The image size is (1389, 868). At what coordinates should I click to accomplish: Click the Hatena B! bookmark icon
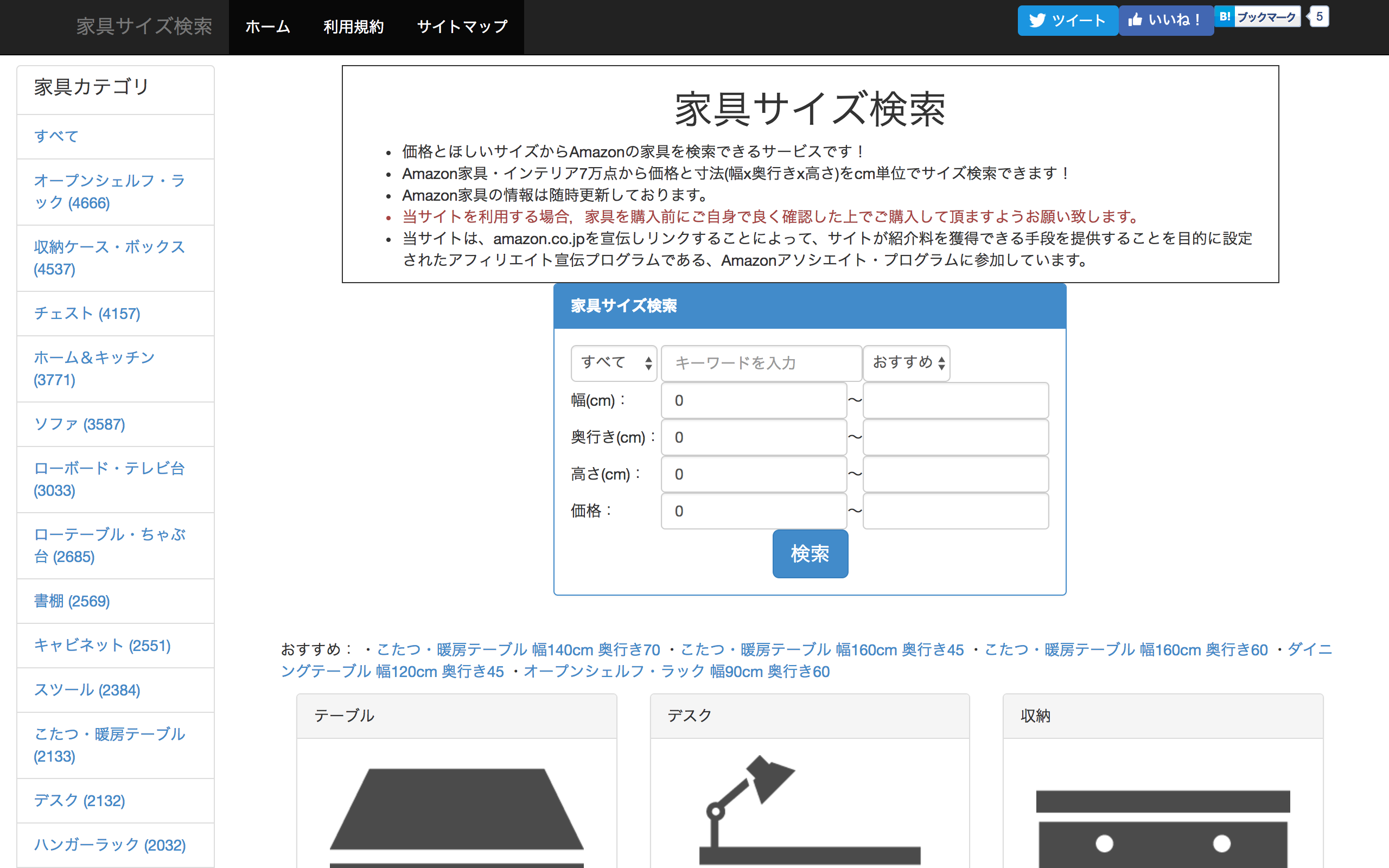1224,17
